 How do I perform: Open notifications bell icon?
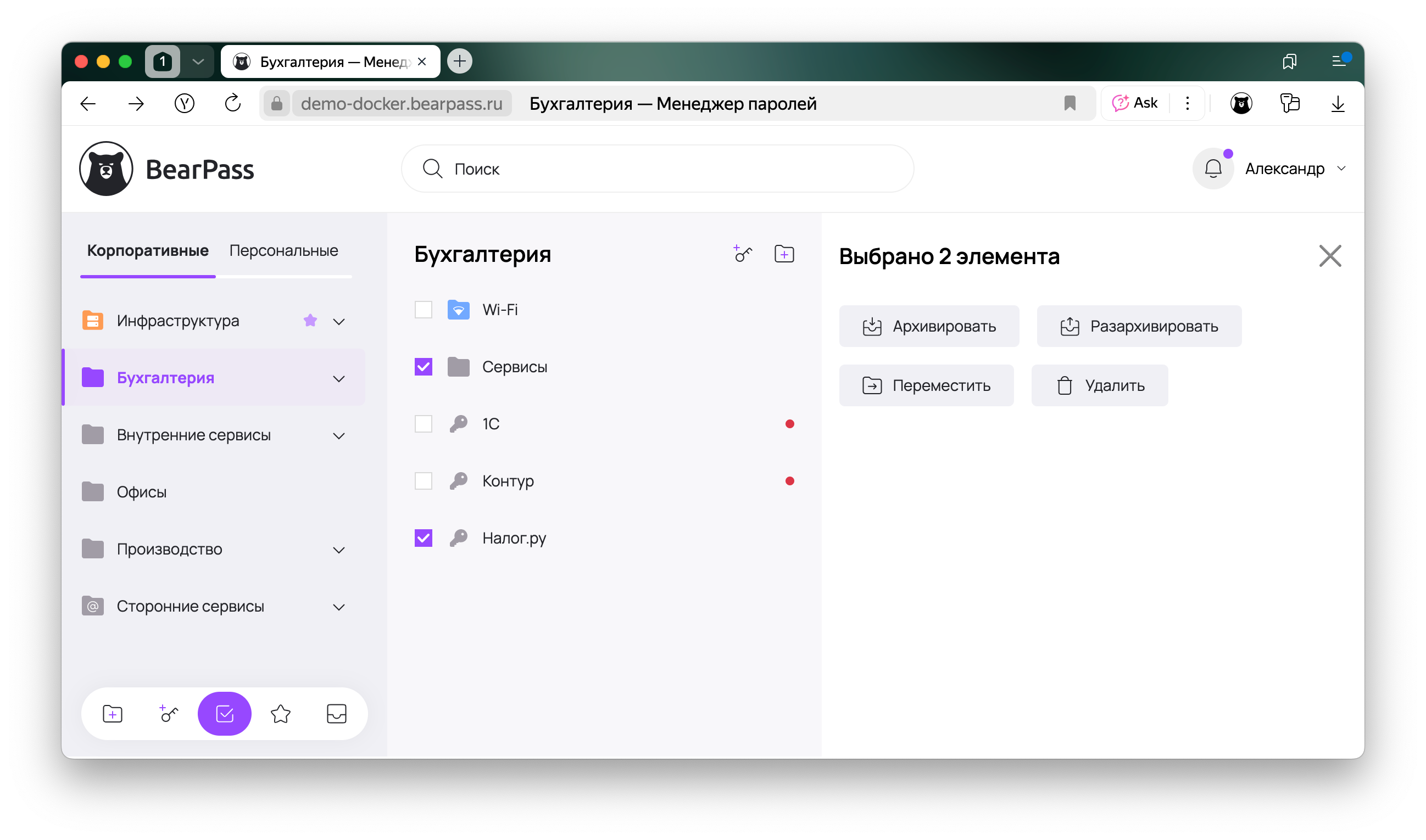[x=1212, y=169]
